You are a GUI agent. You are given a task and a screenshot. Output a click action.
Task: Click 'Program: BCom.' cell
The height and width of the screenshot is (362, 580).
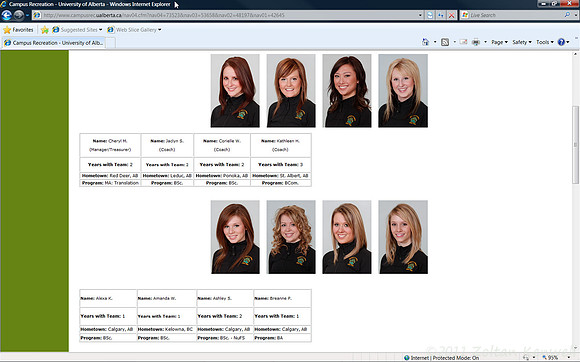(280, 183)
